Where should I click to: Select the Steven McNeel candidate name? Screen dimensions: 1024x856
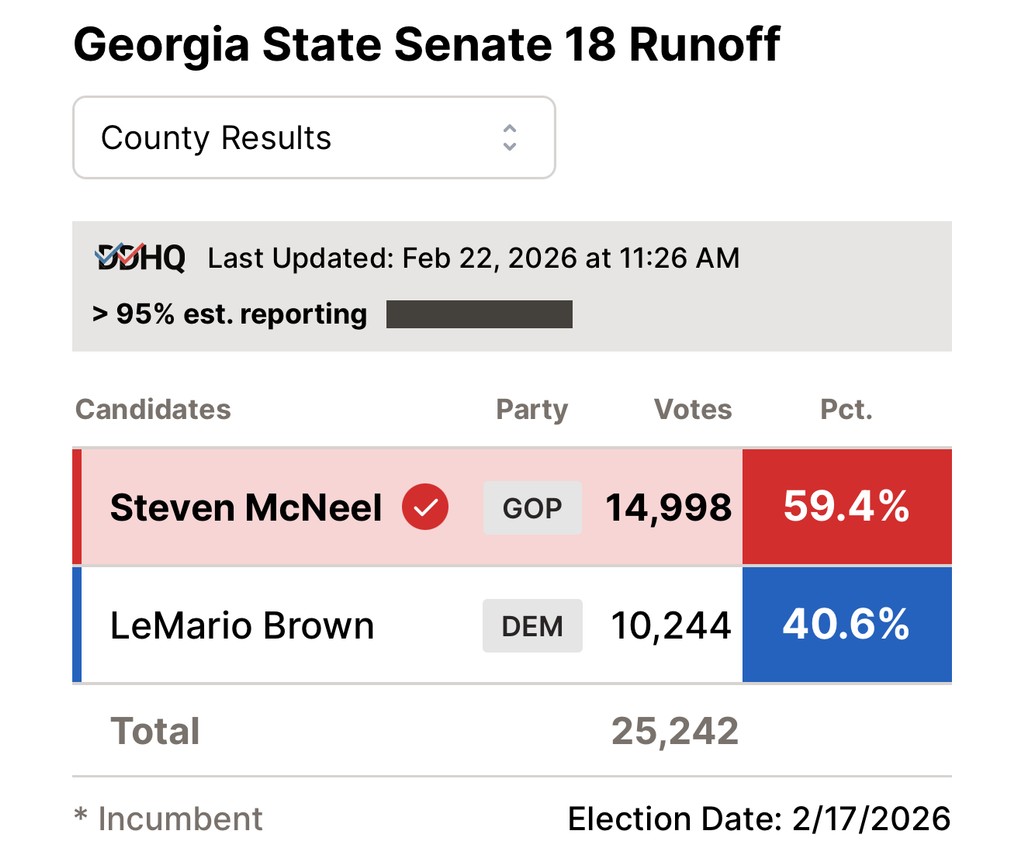pyautogui.click(x=246, y=508)
